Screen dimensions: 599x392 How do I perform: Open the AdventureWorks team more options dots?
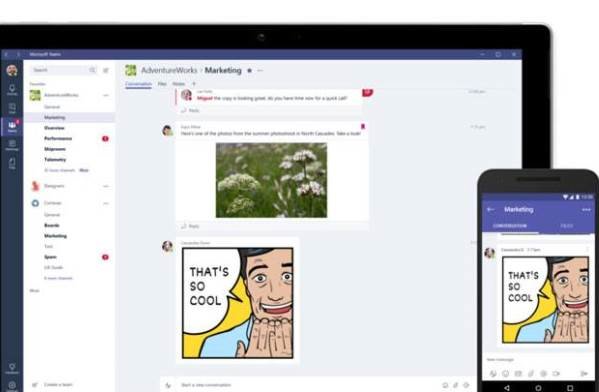(106, 95)
